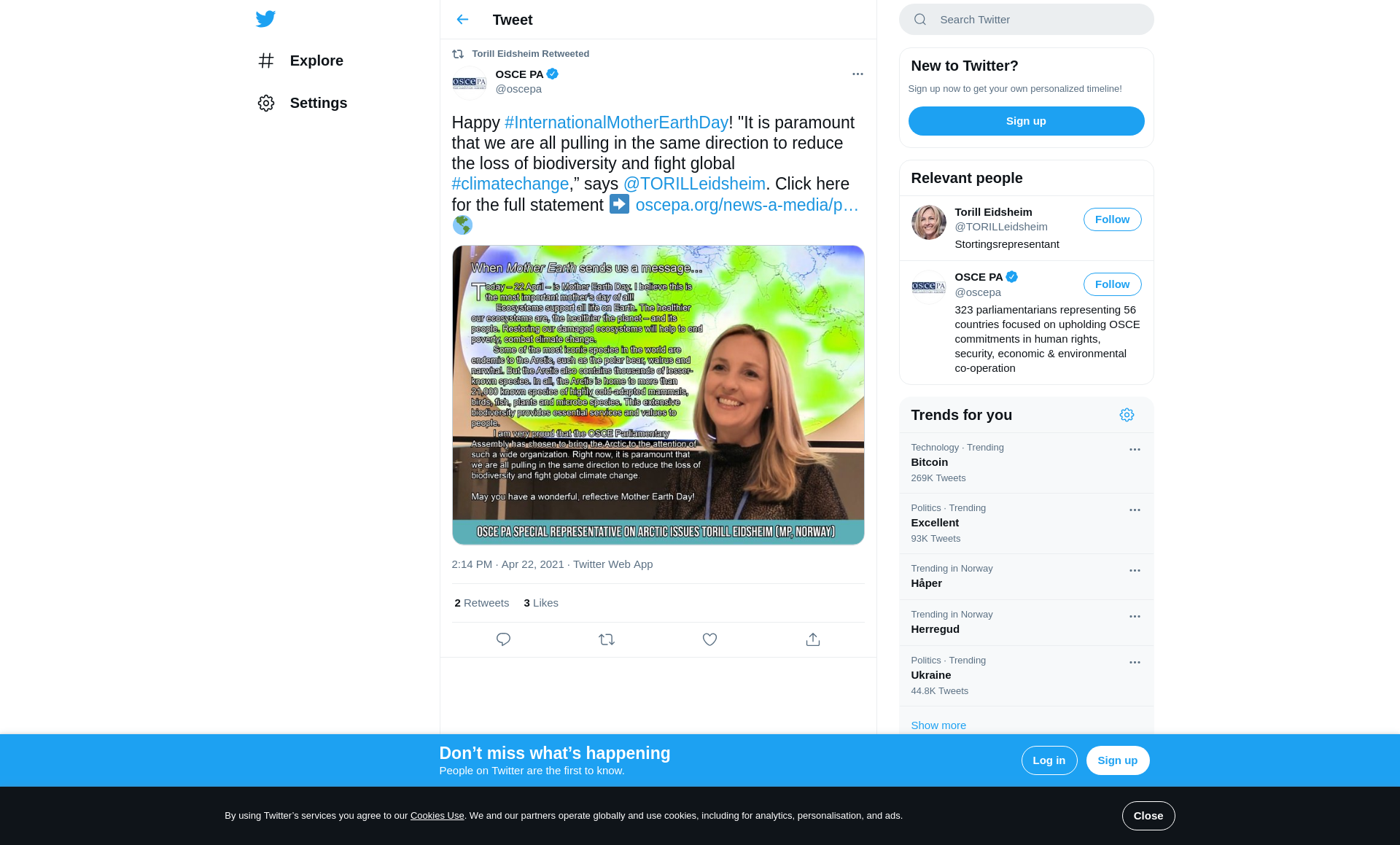
Task: Open the tweet's video thumbnail
Action: (658, 394)
